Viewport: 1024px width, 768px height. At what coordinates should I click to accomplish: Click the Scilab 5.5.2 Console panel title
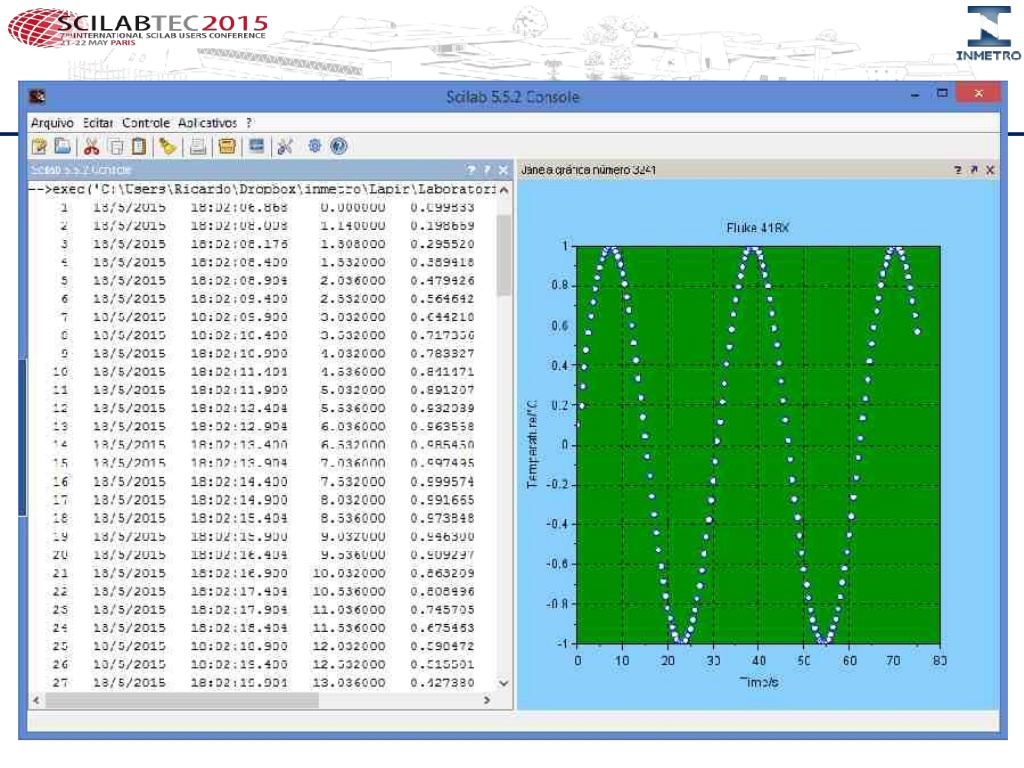[x=81, y=170]
